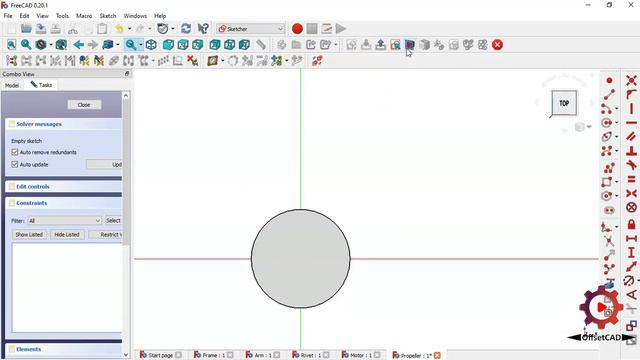This screenshot has width=640, height=360.
Task: Click the Close button in Tasks panel
Action: [x=84, y=104]
